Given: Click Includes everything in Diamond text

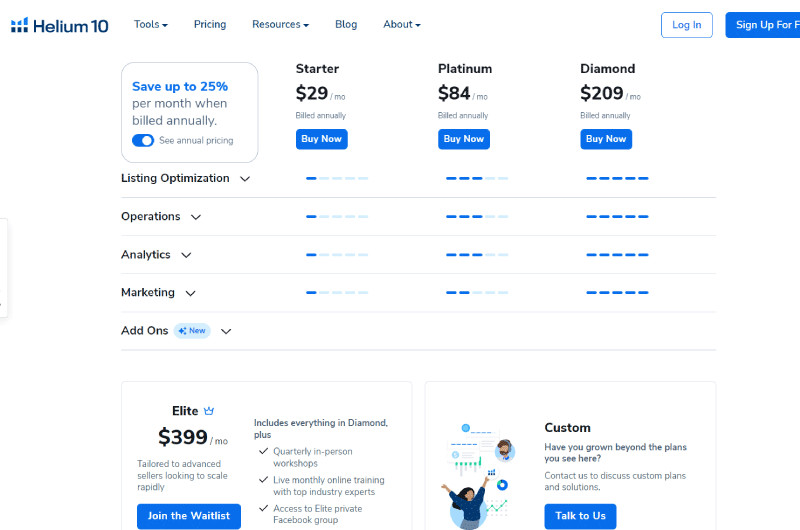Looking at the screenshot, I should (321, 428).
